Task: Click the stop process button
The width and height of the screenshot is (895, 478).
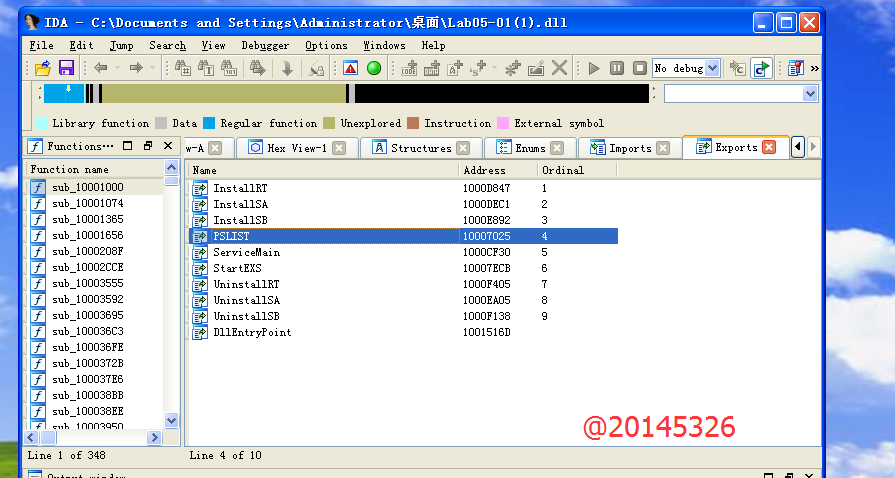Action: point(640,69)
